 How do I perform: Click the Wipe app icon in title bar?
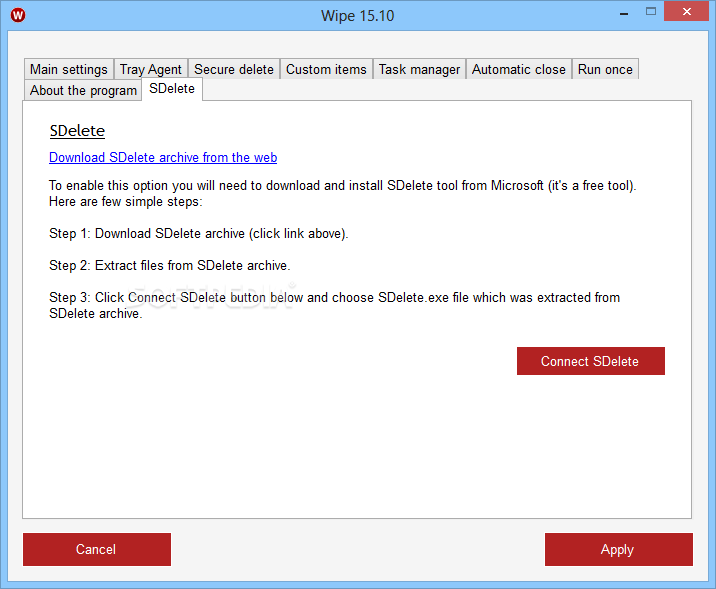18,16
